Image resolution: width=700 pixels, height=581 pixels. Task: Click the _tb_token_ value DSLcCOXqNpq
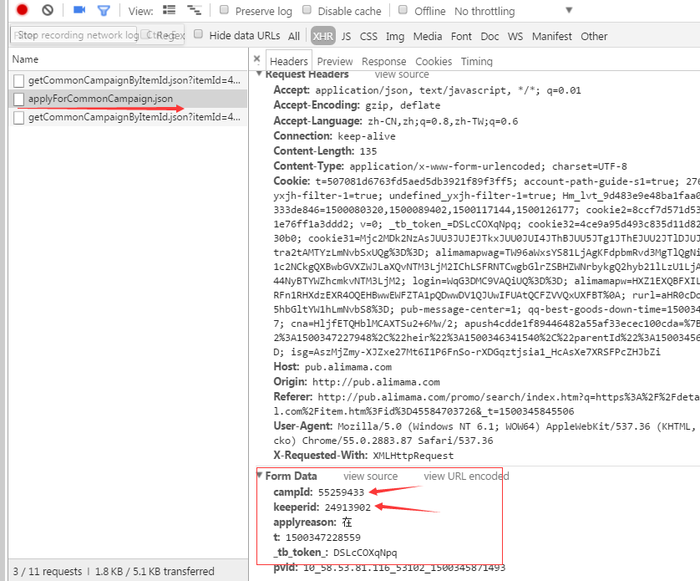[x=365, y=553]
